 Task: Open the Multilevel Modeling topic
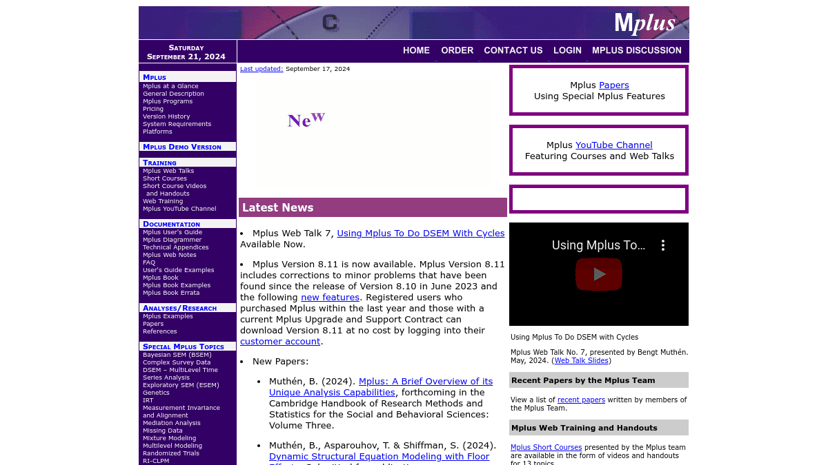[172, 445]
